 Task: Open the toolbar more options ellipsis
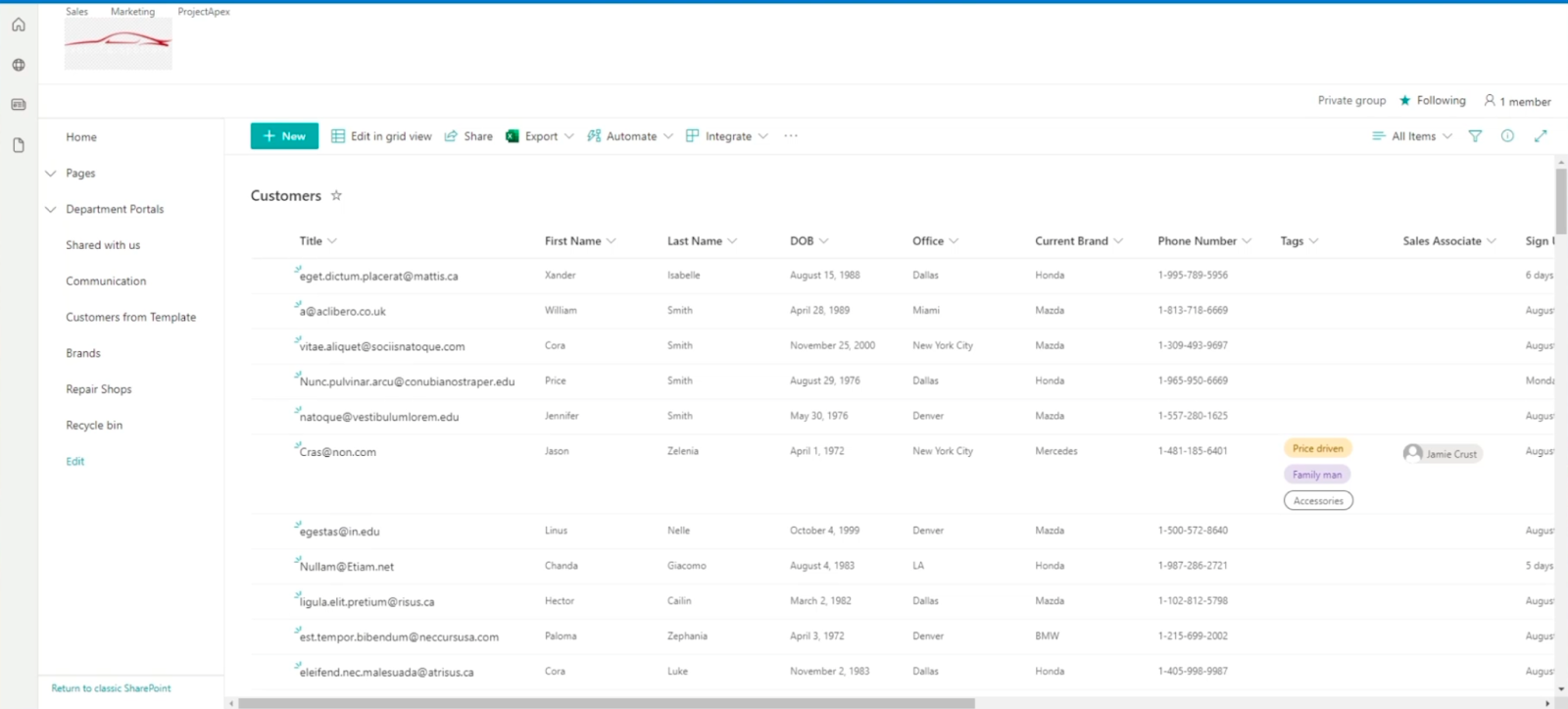791,136
